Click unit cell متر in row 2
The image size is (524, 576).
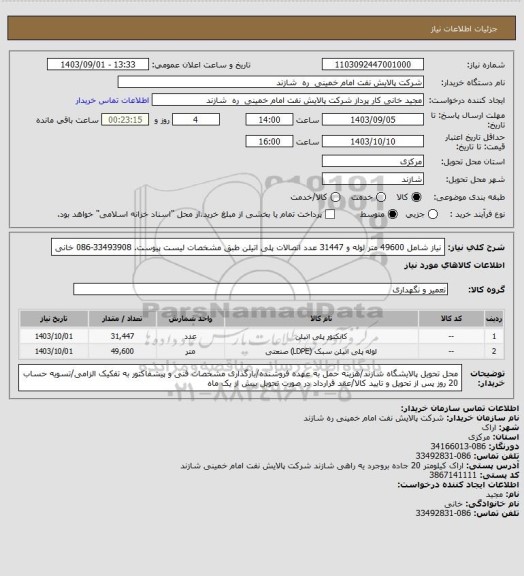tap(190, 352)
